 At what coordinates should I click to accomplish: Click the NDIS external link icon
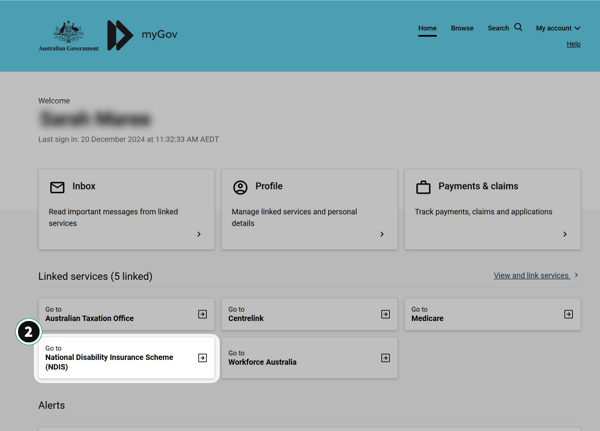point(202,358)
